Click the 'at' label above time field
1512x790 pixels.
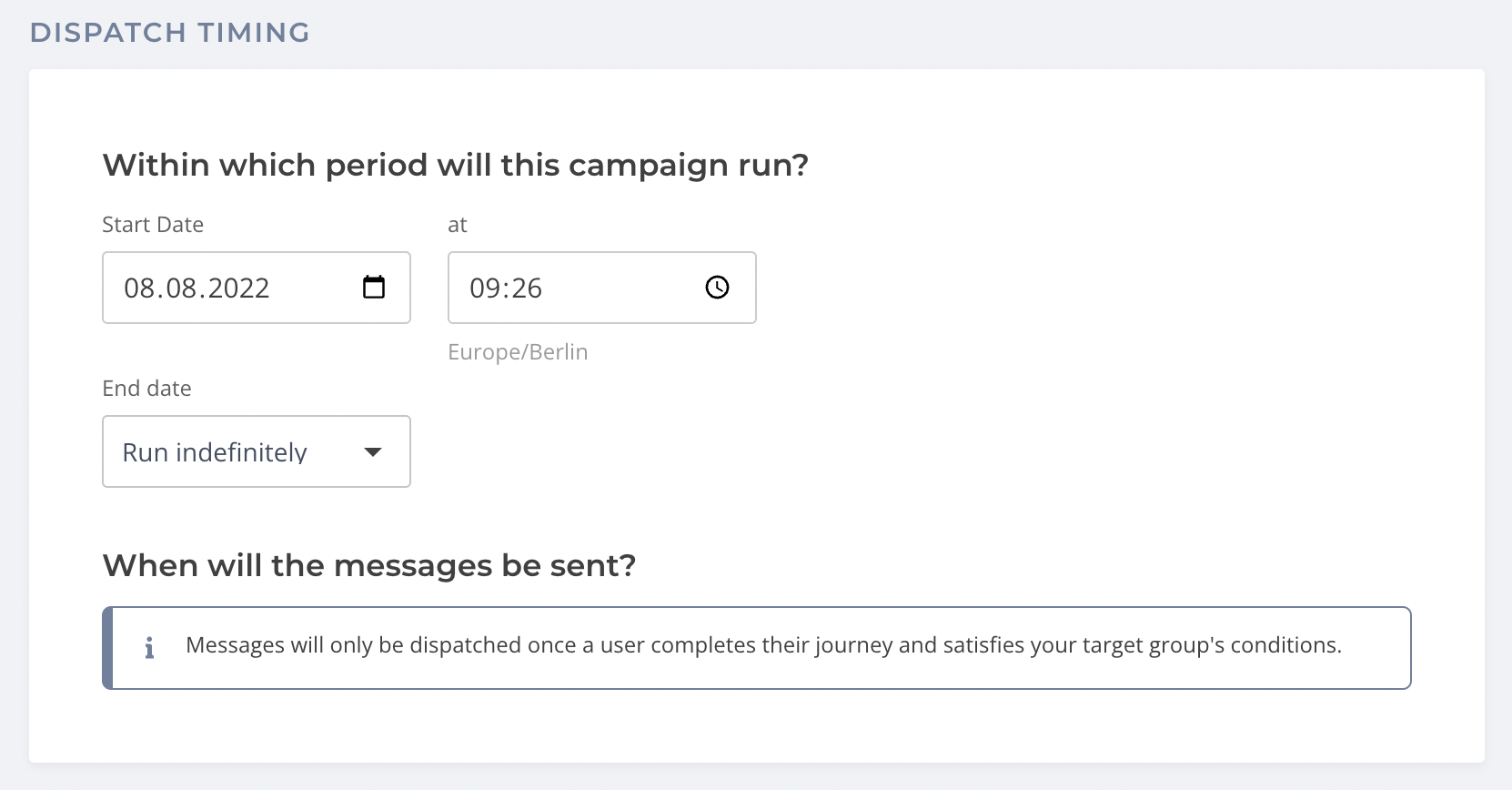[458, 225]
